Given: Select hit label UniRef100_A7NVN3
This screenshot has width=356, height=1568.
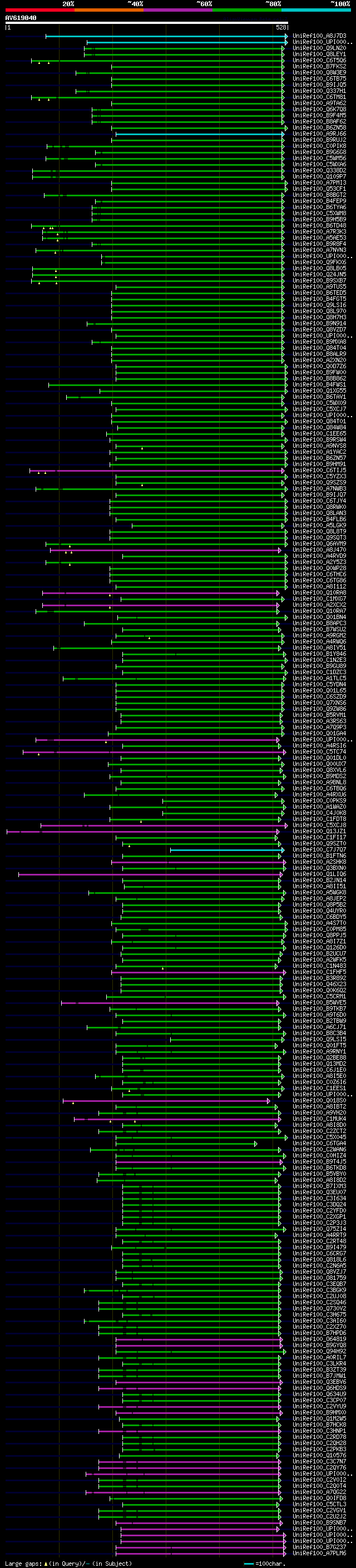Looking at the screenshot, I should pyautogui.click(x=319, y=250).
